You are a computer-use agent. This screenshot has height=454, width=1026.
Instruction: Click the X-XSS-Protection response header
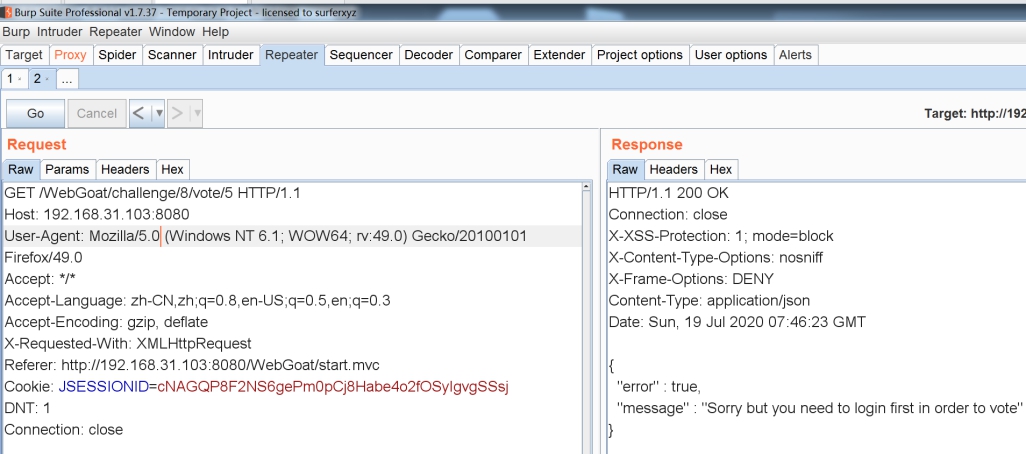(x=721, y=236)
